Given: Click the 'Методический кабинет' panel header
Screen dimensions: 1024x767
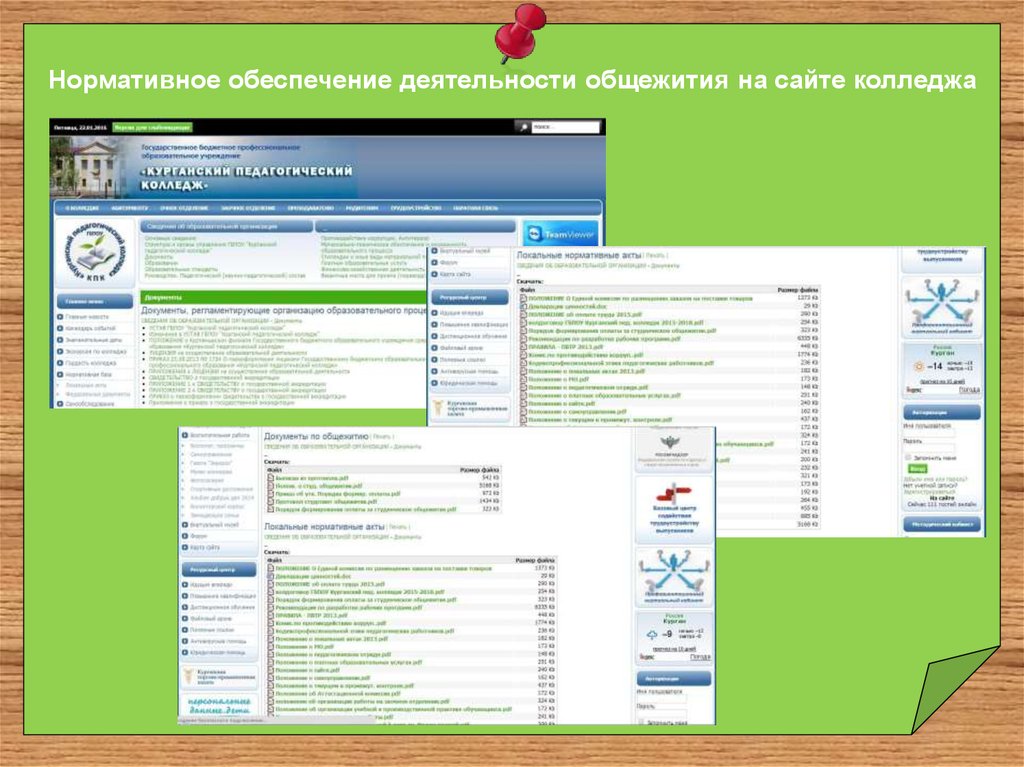Looking at the screenshot, I should 942,524.
